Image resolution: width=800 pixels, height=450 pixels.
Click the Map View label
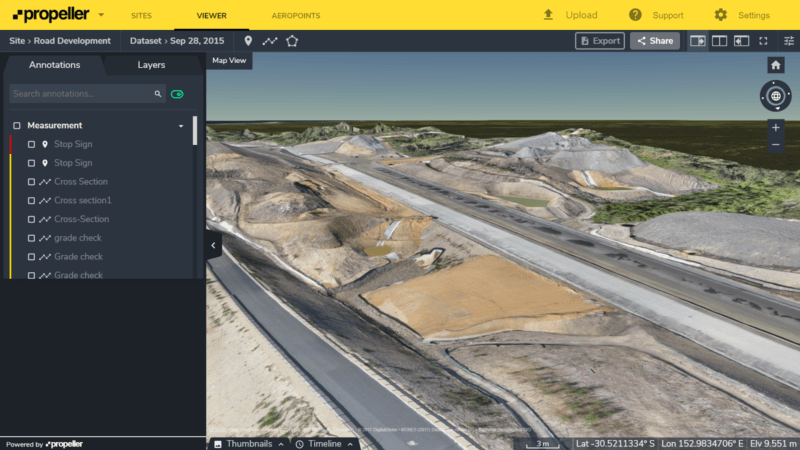pos(229,60)
